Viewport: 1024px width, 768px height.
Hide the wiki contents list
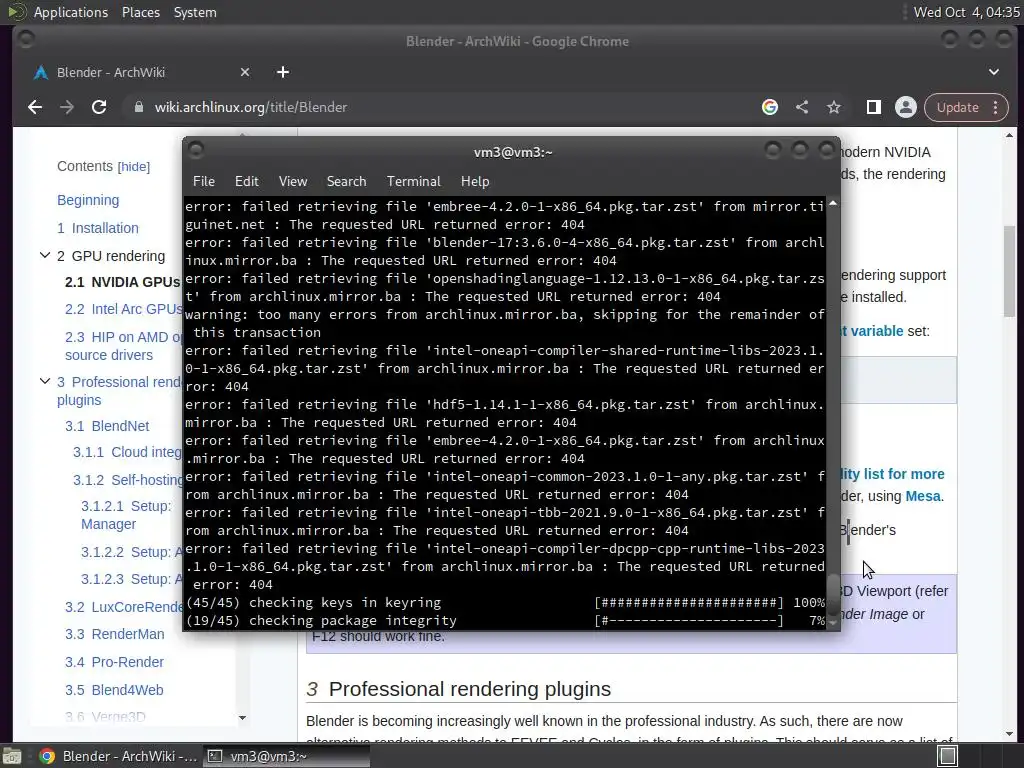click(134, 167)
